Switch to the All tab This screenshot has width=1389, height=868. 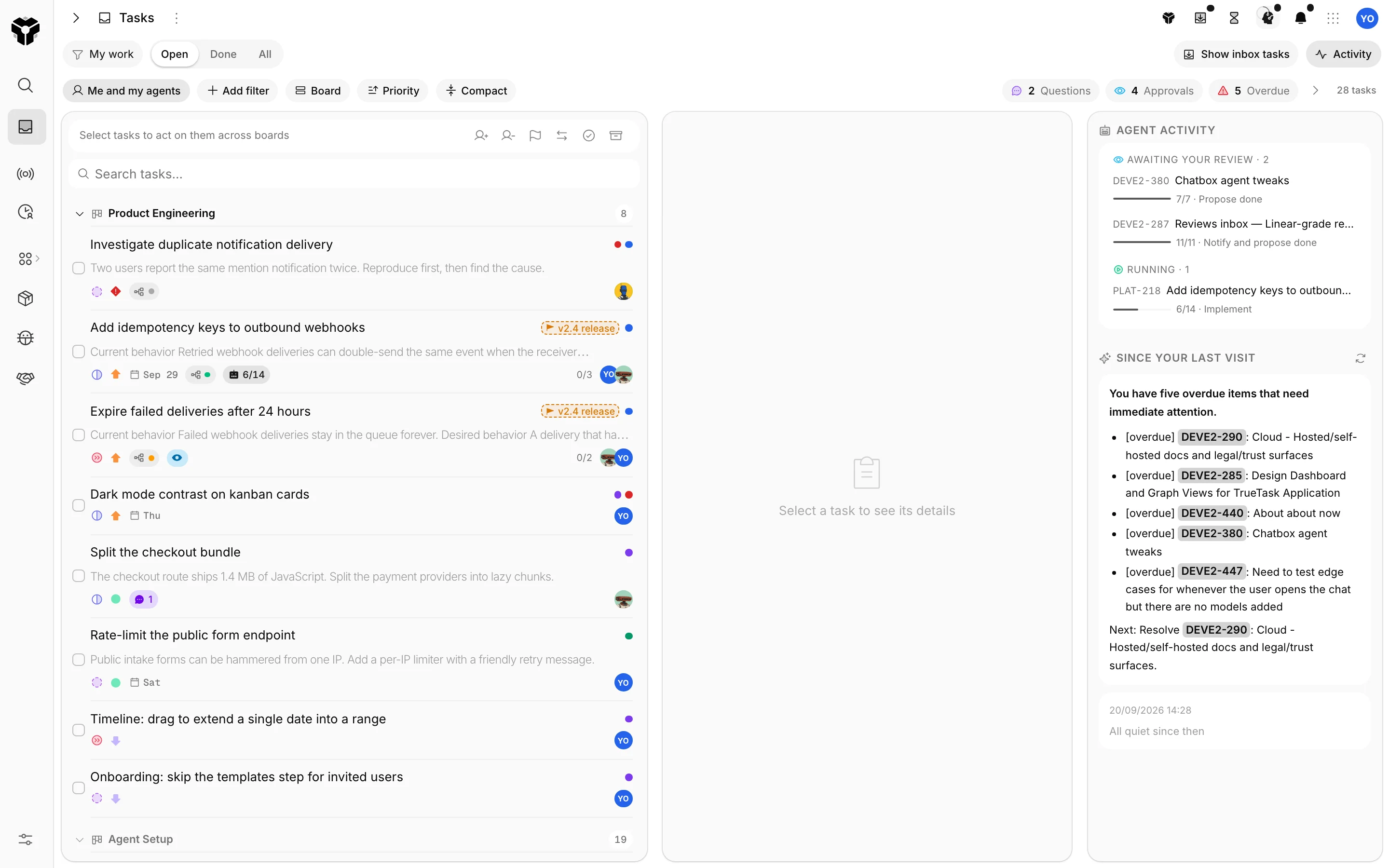pos(265,54)
